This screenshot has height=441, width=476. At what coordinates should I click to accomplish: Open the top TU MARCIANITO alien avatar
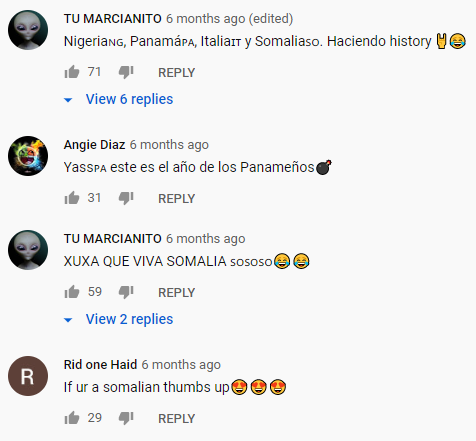[x=28, y=30]
